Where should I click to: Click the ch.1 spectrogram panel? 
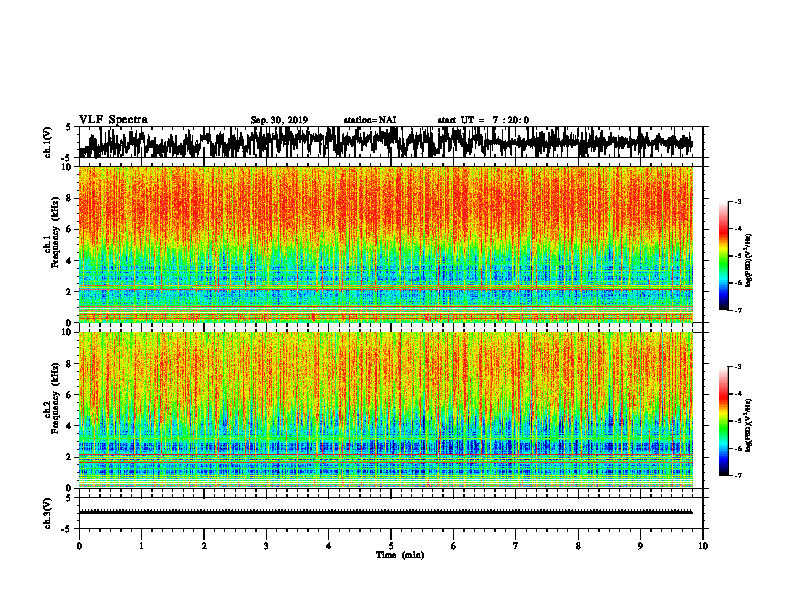(x=386, y=244)
